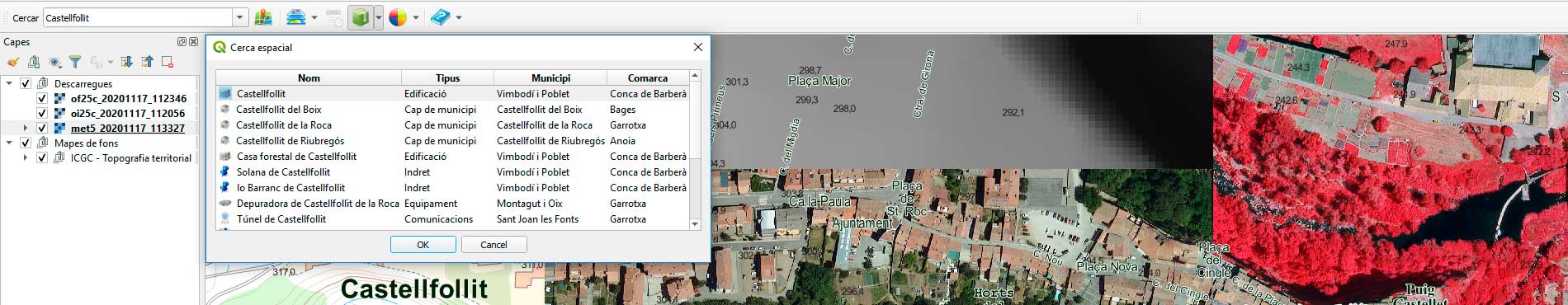Open dropdown arrow beside background maps tool
This screenshot has width=1568, height=305.
(x=314, y=17)
